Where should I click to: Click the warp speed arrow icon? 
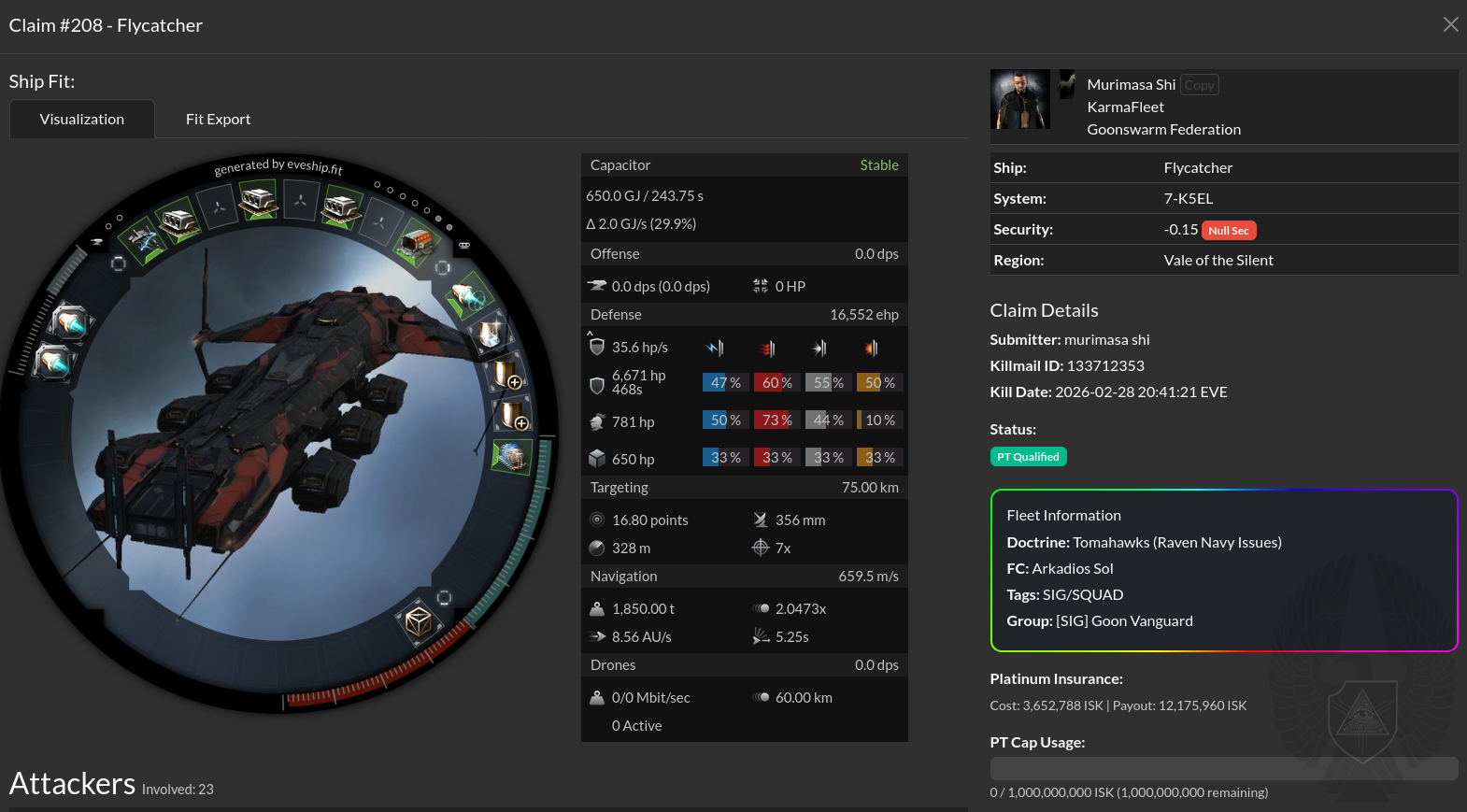(x=597, y=636)
